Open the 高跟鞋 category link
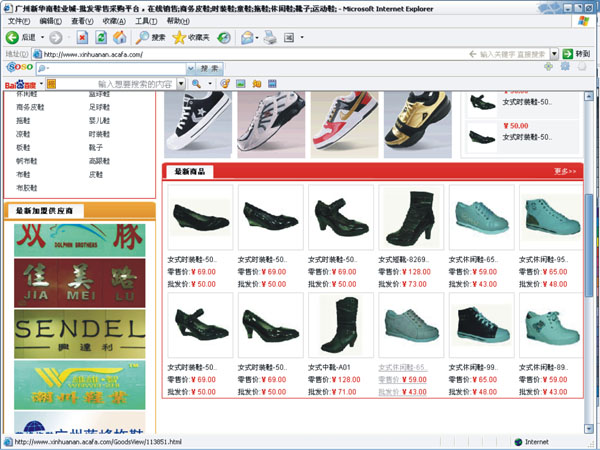 (x=99, y=161)
